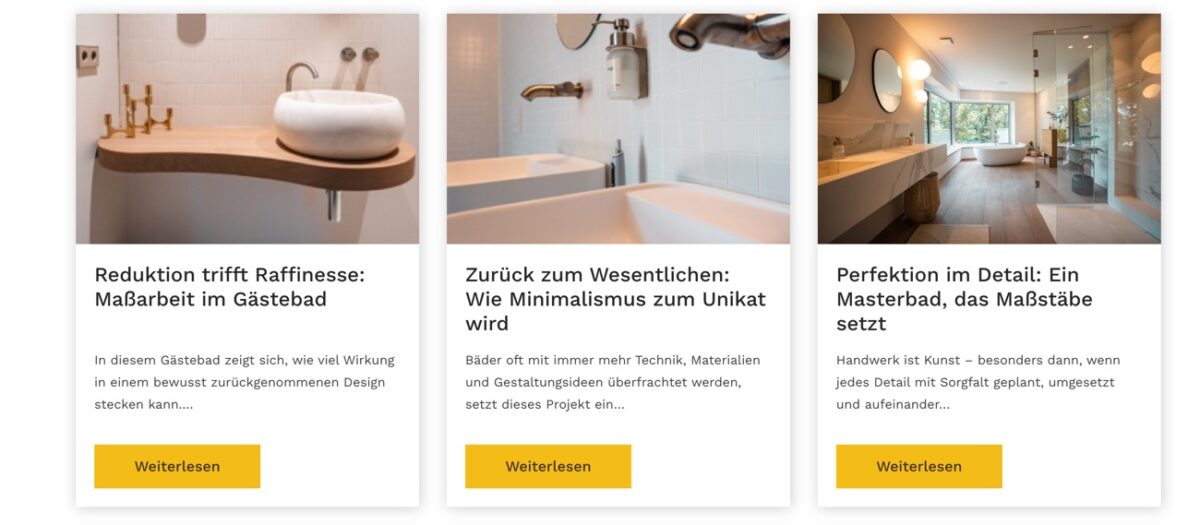
Task: Click the wicker stool in the Masterbad photo
Action: 922,198
